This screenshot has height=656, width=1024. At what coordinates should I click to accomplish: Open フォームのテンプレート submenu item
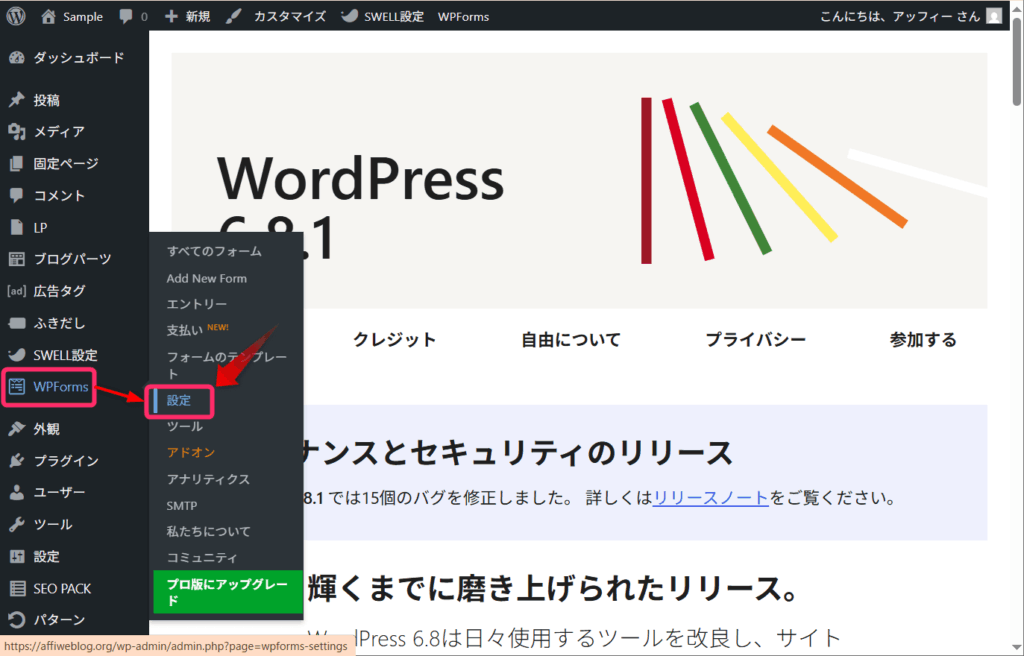226,365
